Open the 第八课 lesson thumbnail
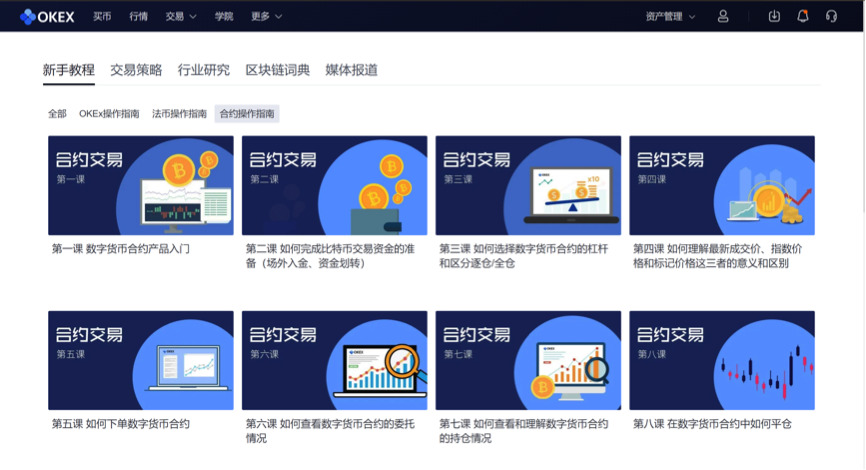Viewport: 866px width, 470px height. 722,360
